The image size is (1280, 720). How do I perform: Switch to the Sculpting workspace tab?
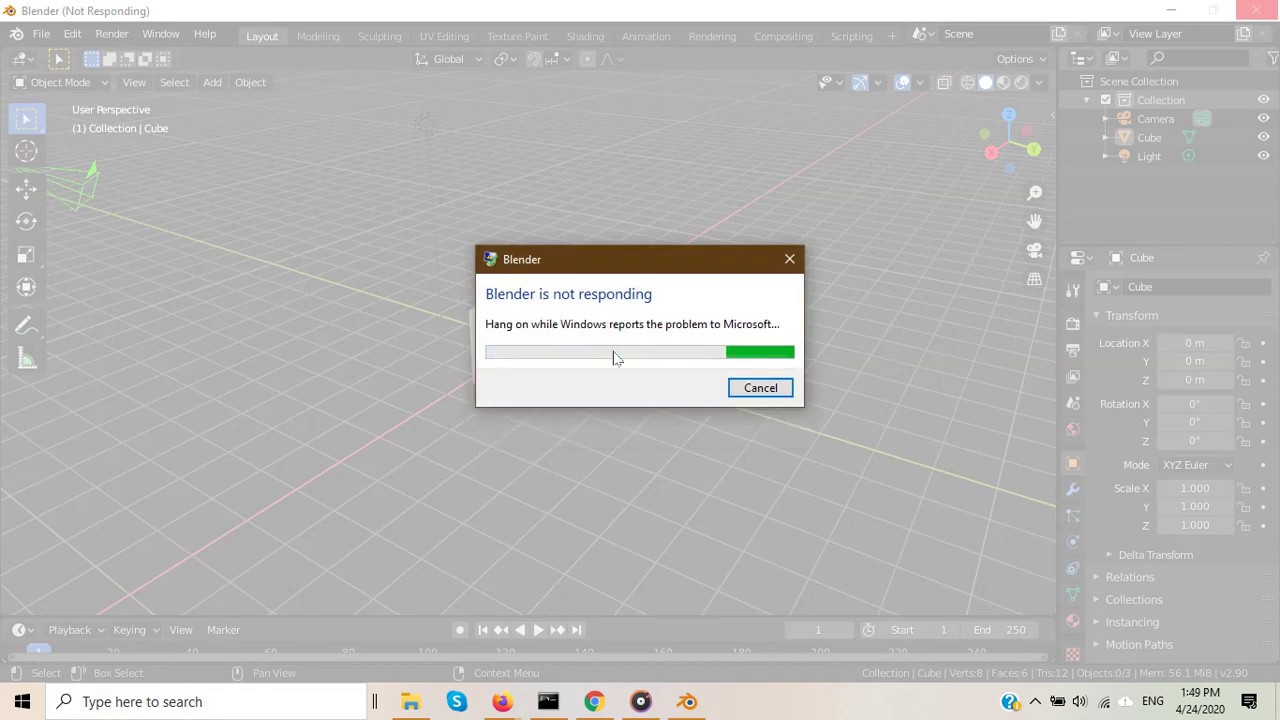click(380, 36)
